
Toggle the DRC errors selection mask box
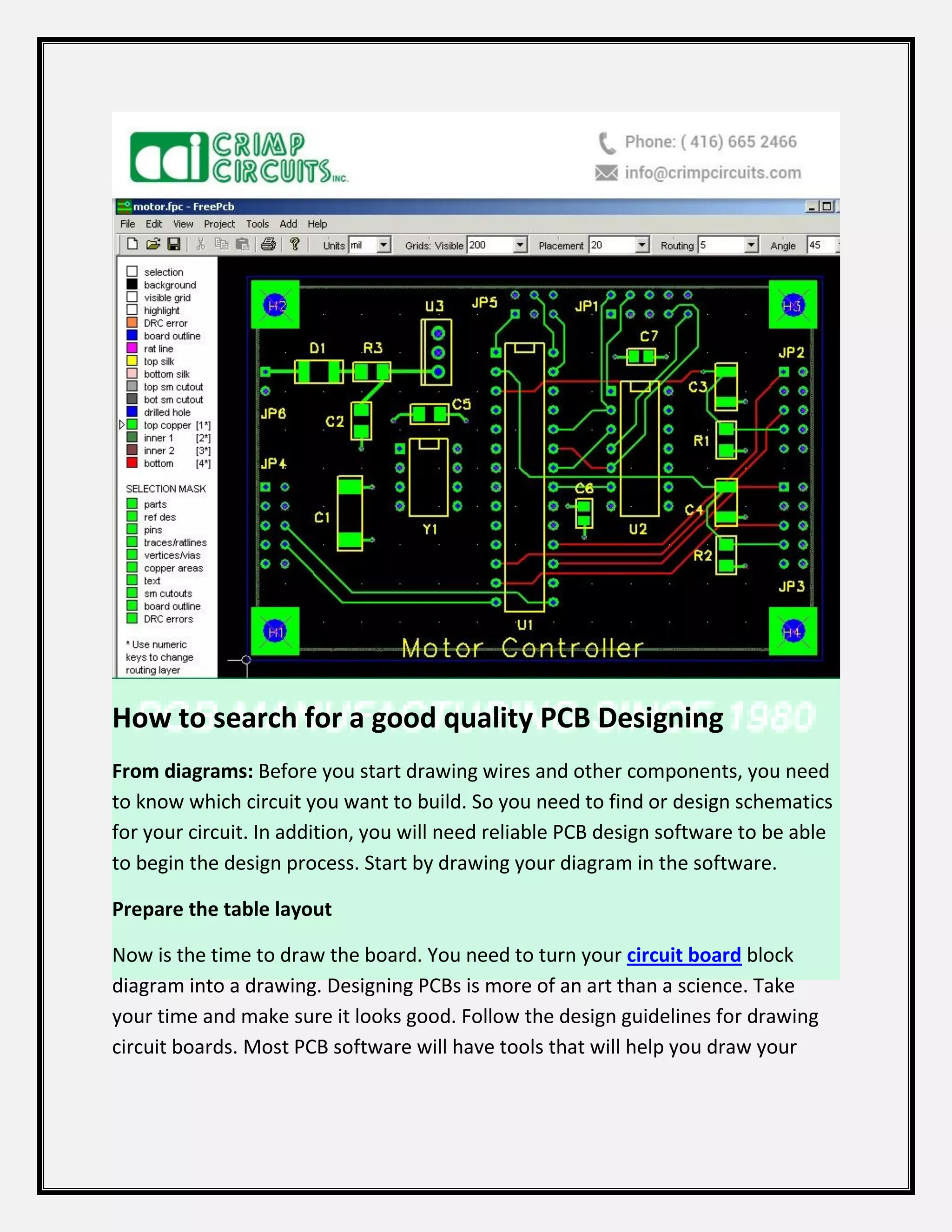pos(132,618)
